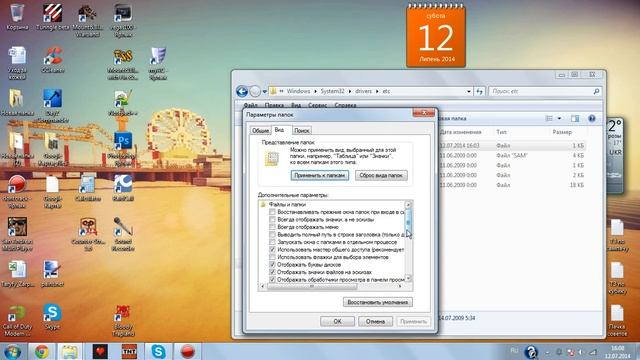Viewport: 640px width, 360px height.
Task: Select the Skype shortcut on the desktop
Action: (x=52, y=317)
